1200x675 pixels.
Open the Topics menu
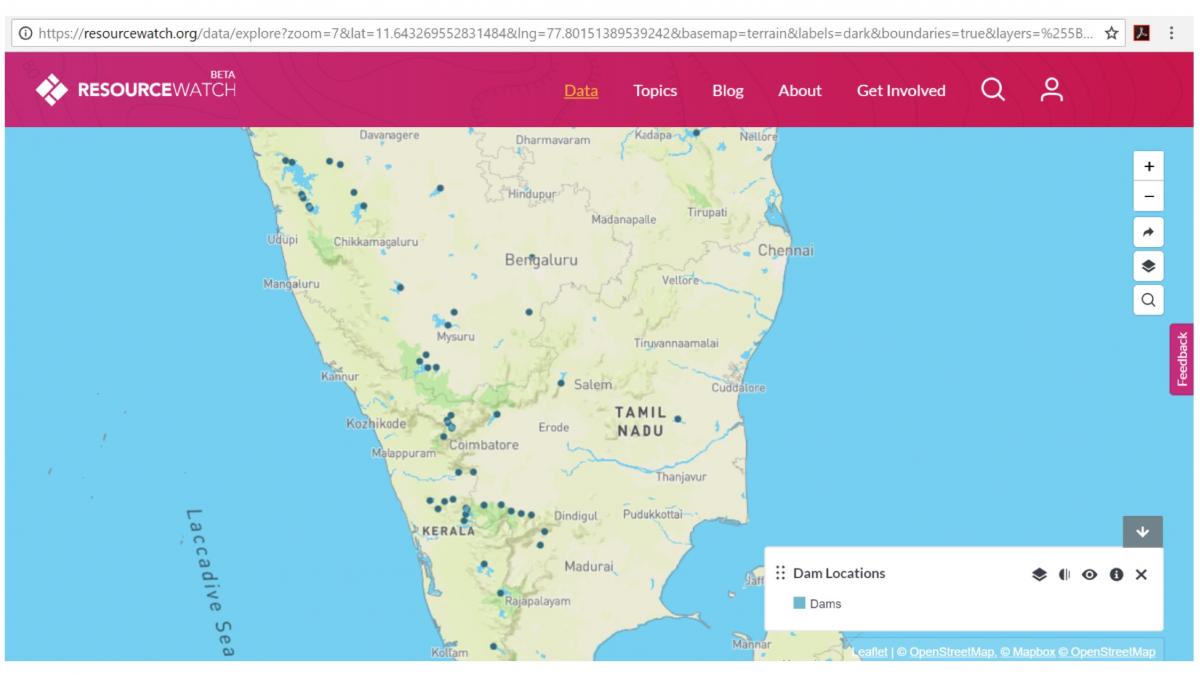655,91
